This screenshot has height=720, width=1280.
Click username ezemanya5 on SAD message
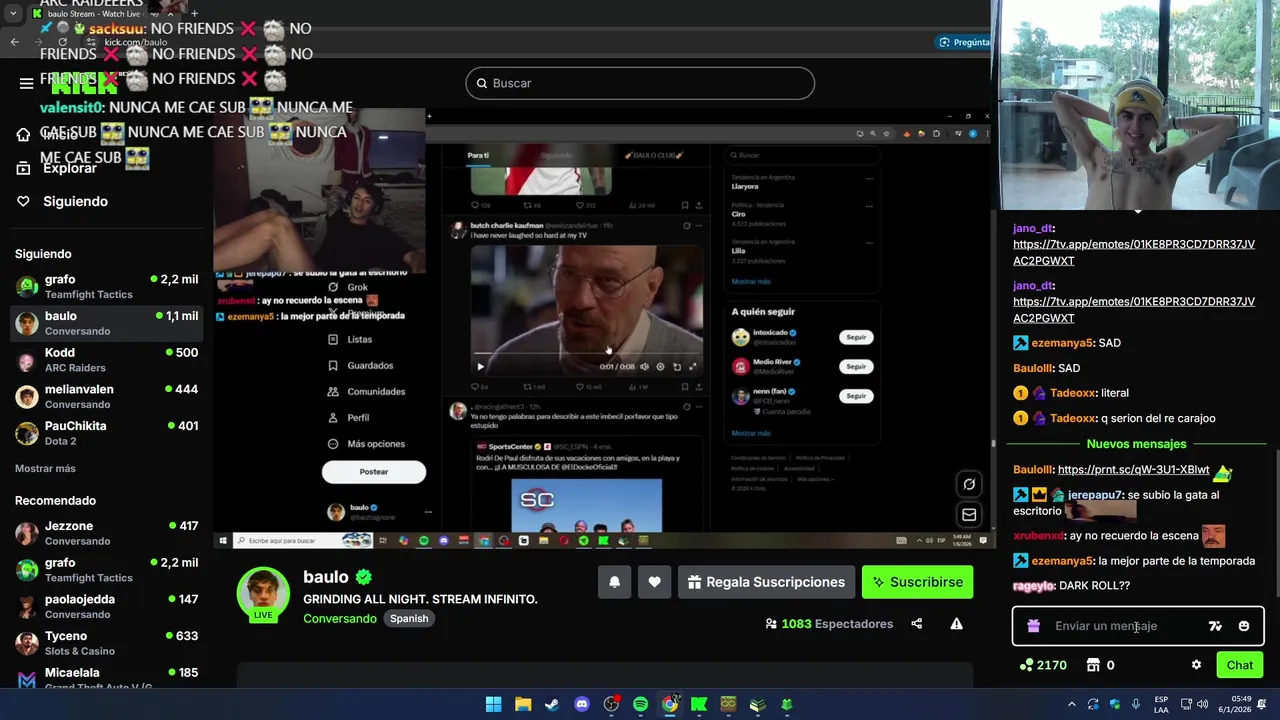coord(1062,343)
